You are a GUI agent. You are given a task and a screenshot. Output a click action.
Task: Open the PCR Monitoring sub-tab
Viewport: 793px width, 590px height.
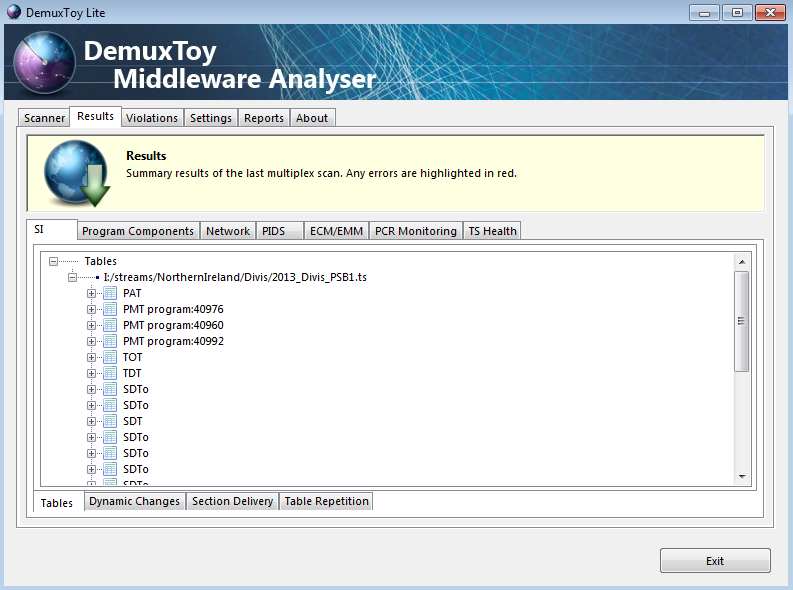[416, 231]
